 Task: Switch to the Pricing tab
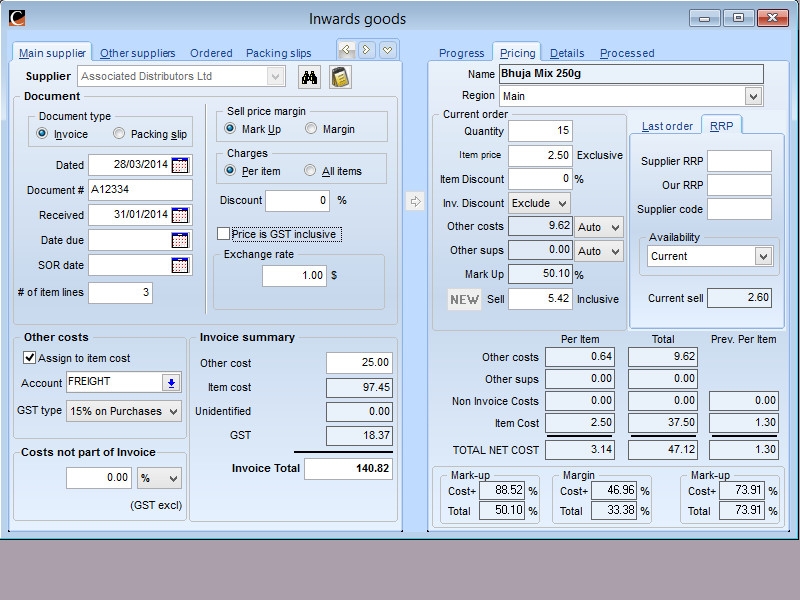pyautogui.click(x=517, y=53)
